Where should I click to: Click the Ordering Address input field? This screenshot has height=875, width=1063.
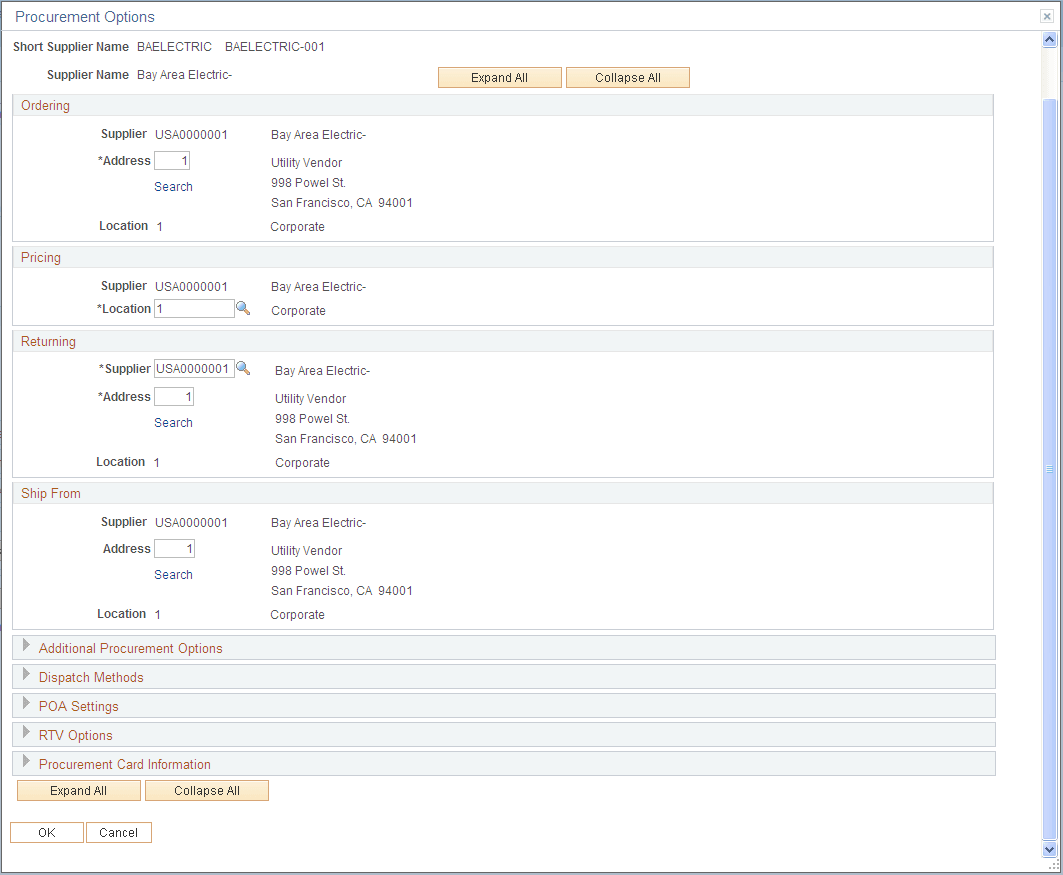pyautogui.click(x=170, y=160)
